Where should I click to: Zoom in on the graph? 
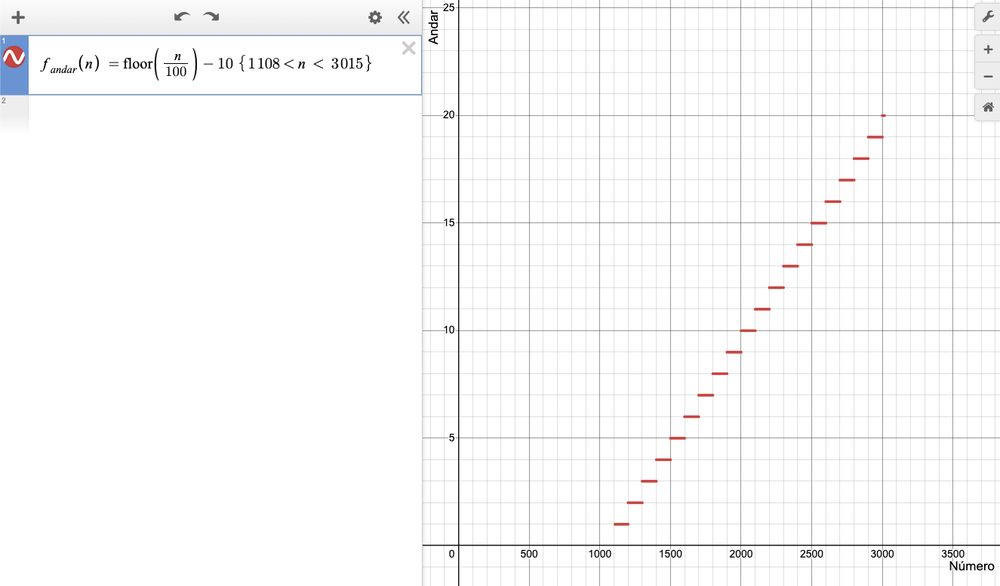987,49
